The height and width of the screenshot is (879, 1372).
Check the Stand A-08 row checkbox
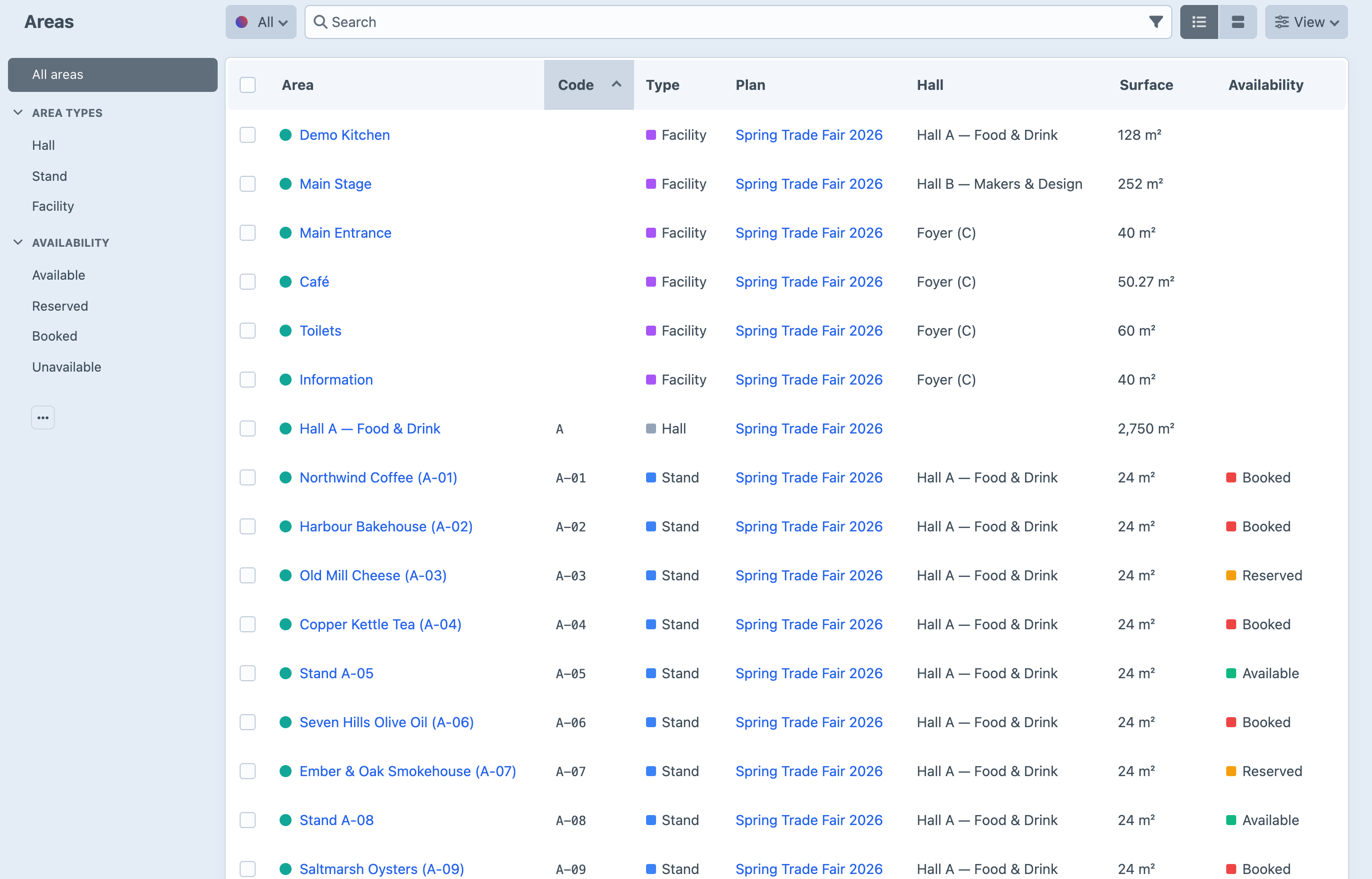point(248,820)
